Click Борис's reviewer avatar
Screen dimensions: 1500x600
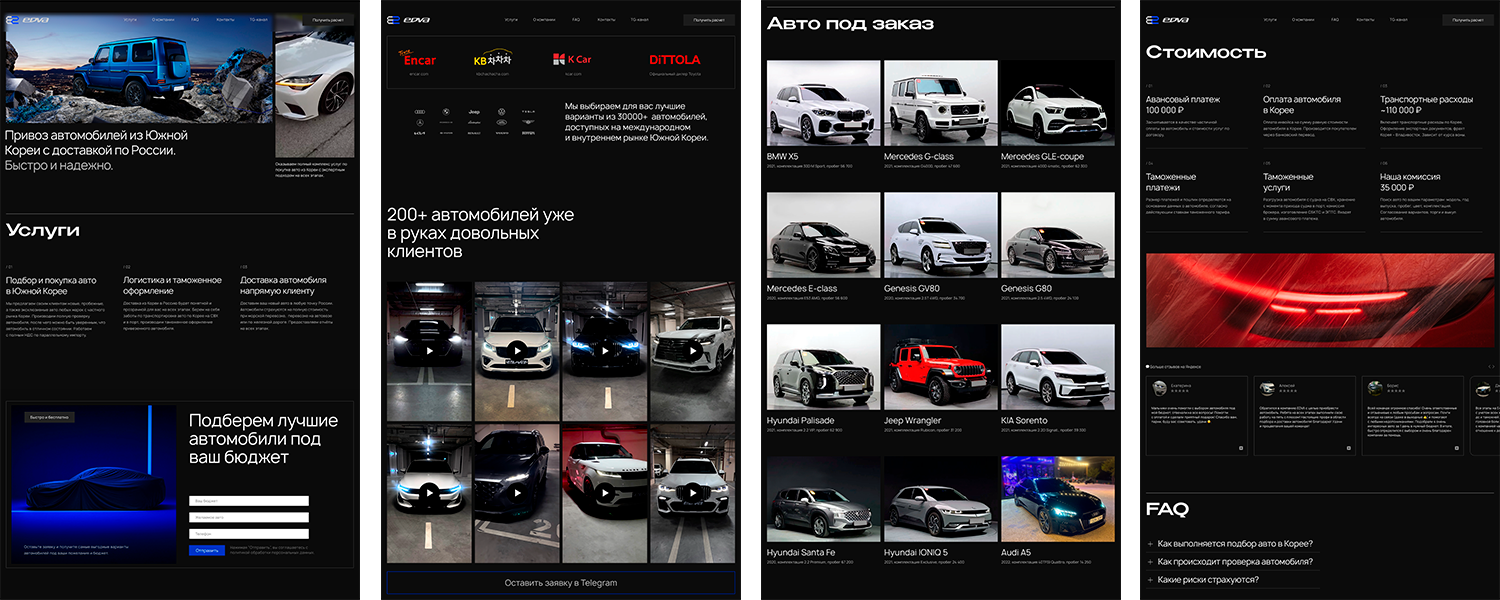pos(1373,388)
